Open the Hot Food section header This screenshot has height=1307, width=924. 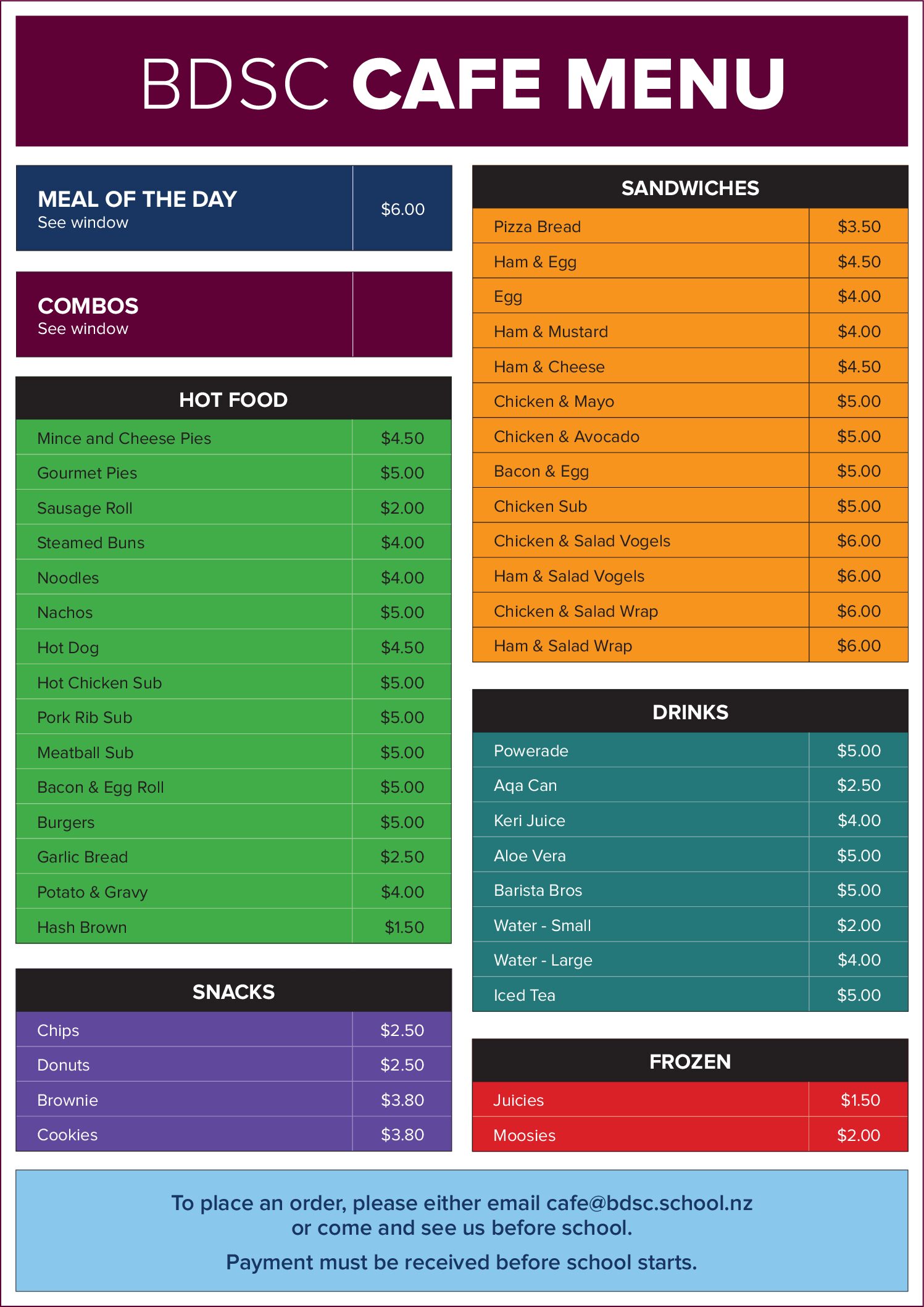pos(233,399)
